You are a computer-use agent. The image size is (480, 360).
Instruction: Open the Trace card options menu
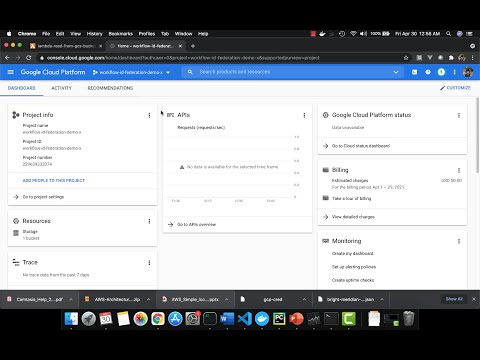click(x=149, y=263)
